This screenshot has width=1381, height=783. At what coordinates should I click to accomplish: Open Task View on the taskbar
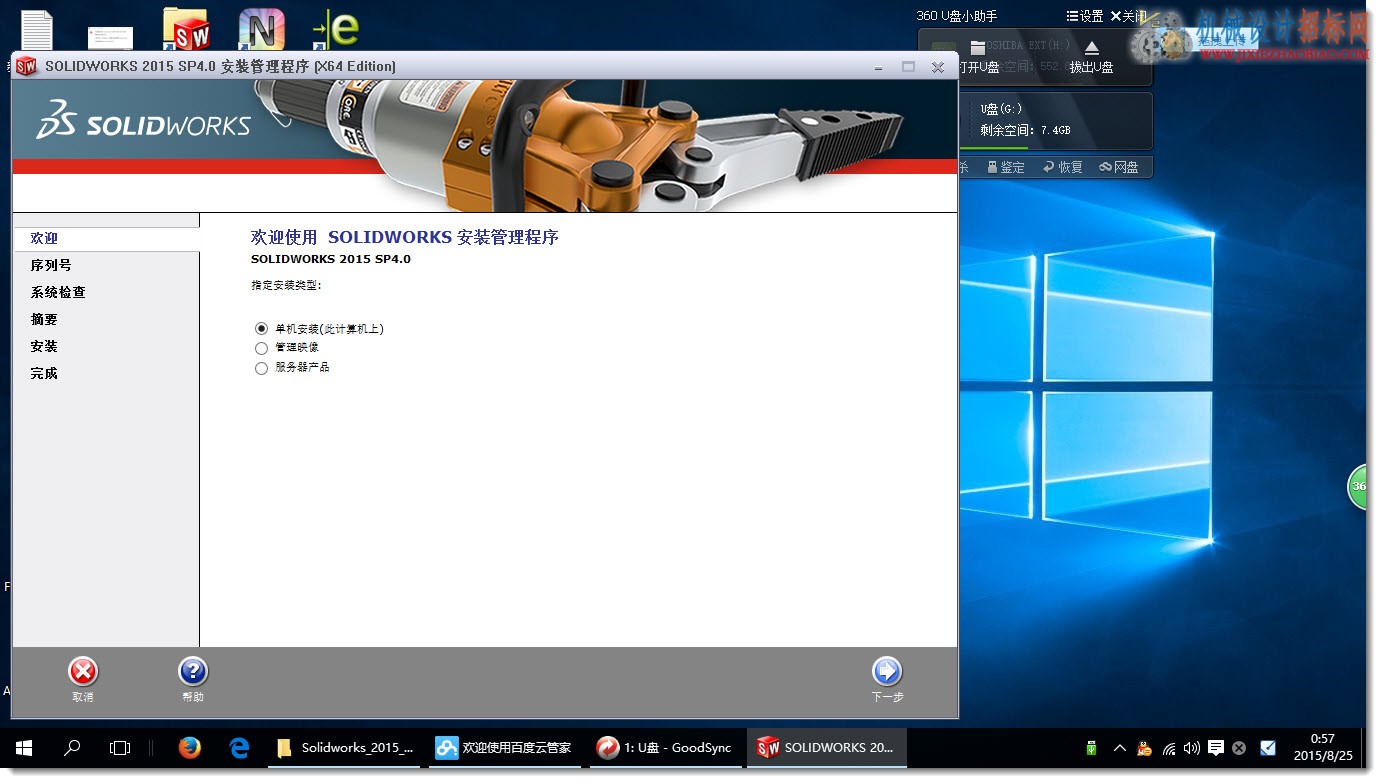point(120,748)
